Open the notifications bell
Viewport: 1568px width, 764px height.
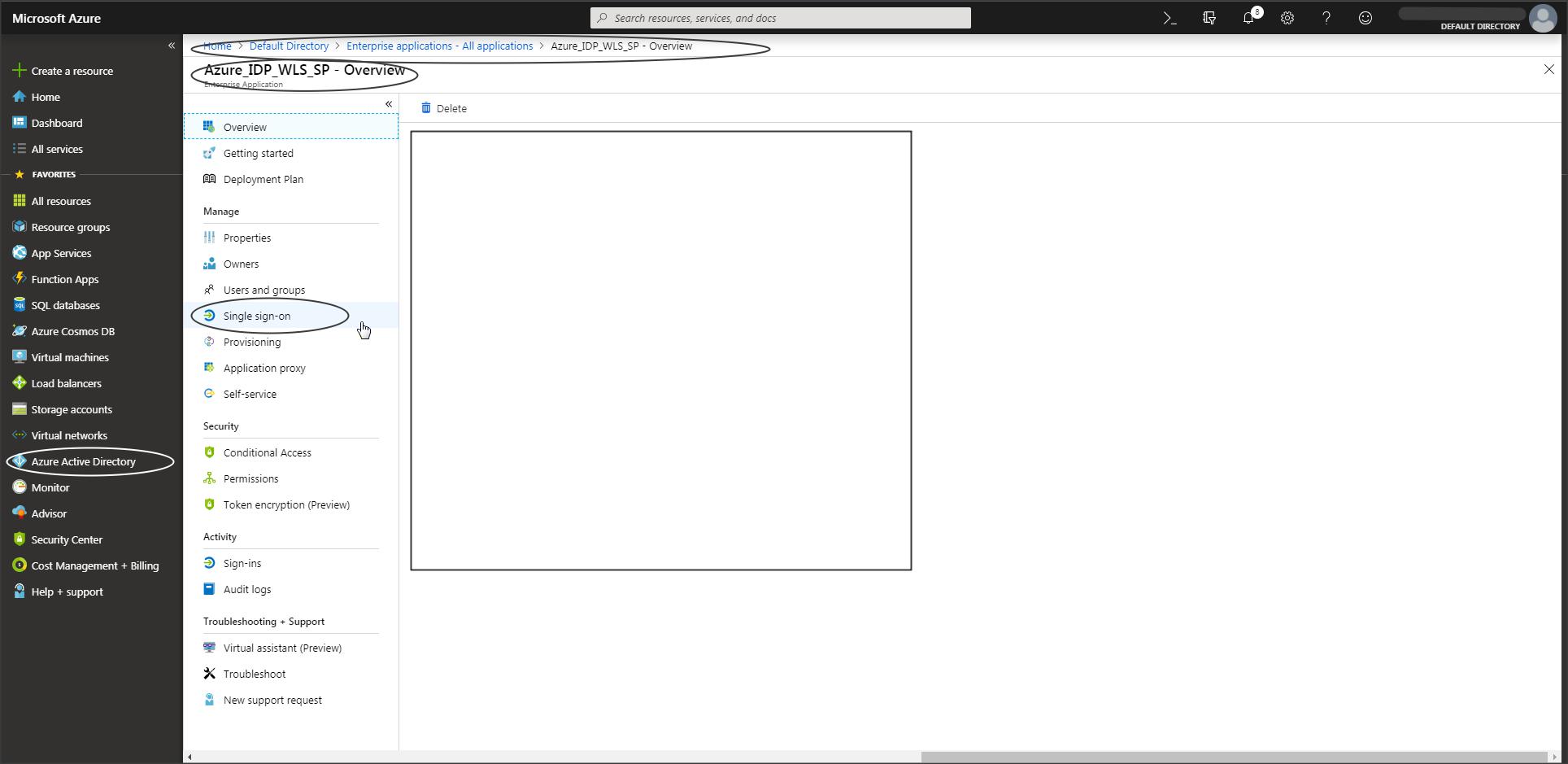[1248, 18]
